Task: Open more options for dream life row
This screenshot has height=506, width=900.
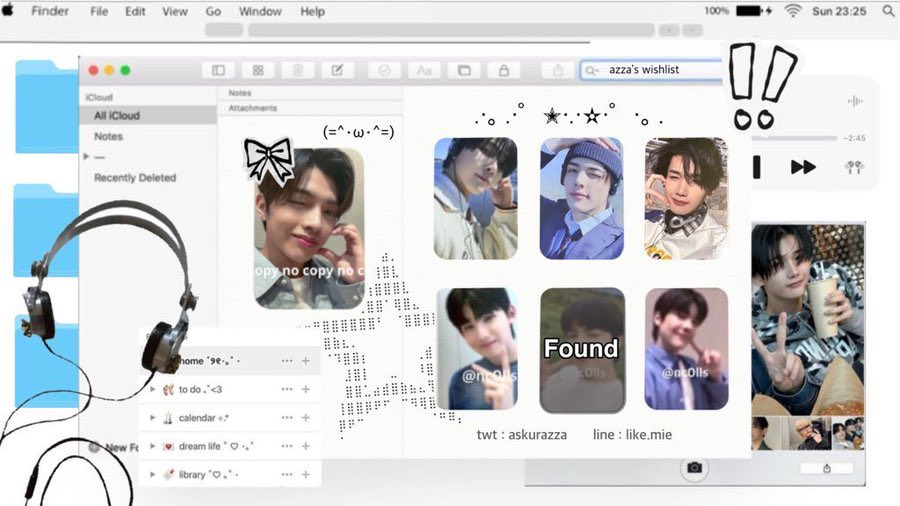Action: click(x=287, y=446)
